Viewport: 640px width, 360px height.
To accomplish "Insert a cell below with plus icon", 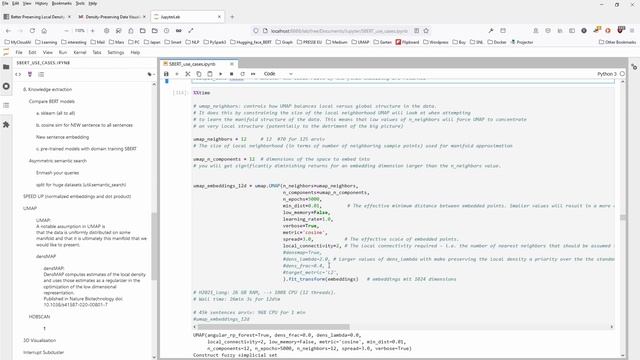I will coord(177,74).
